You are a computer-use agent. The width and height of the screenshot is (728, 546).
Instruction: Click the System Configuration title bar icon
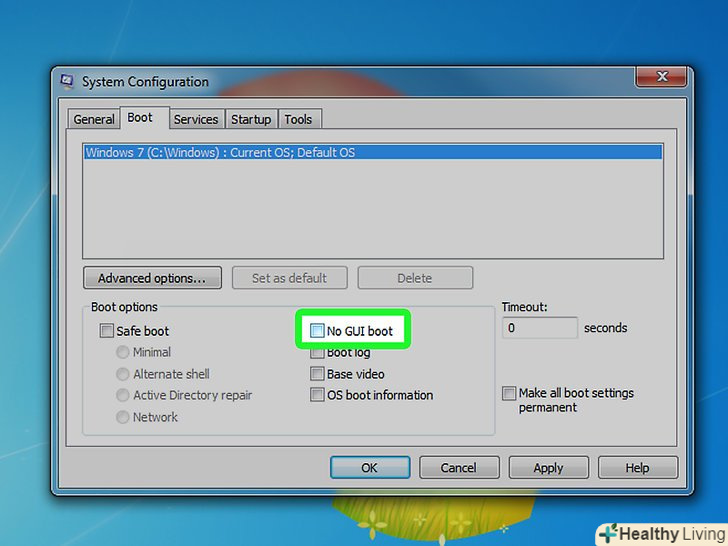click(67, 82)
